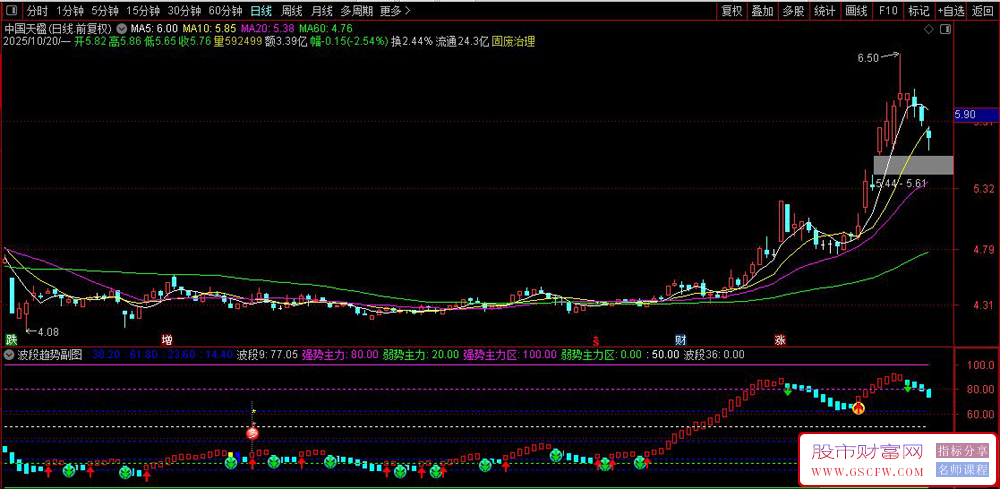
Task: Select the 60分钟 period tab
Action: pos(226,11)
